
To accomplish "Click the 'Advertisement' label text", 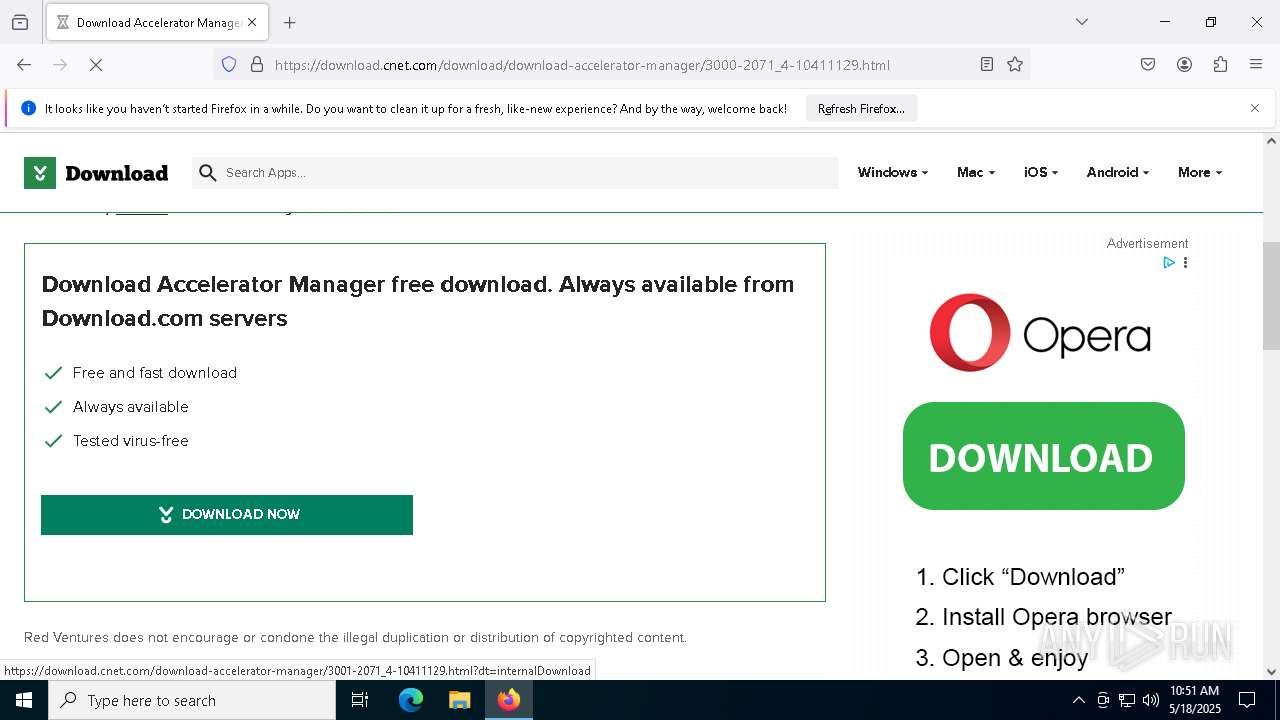I will tap(1147, 244).
